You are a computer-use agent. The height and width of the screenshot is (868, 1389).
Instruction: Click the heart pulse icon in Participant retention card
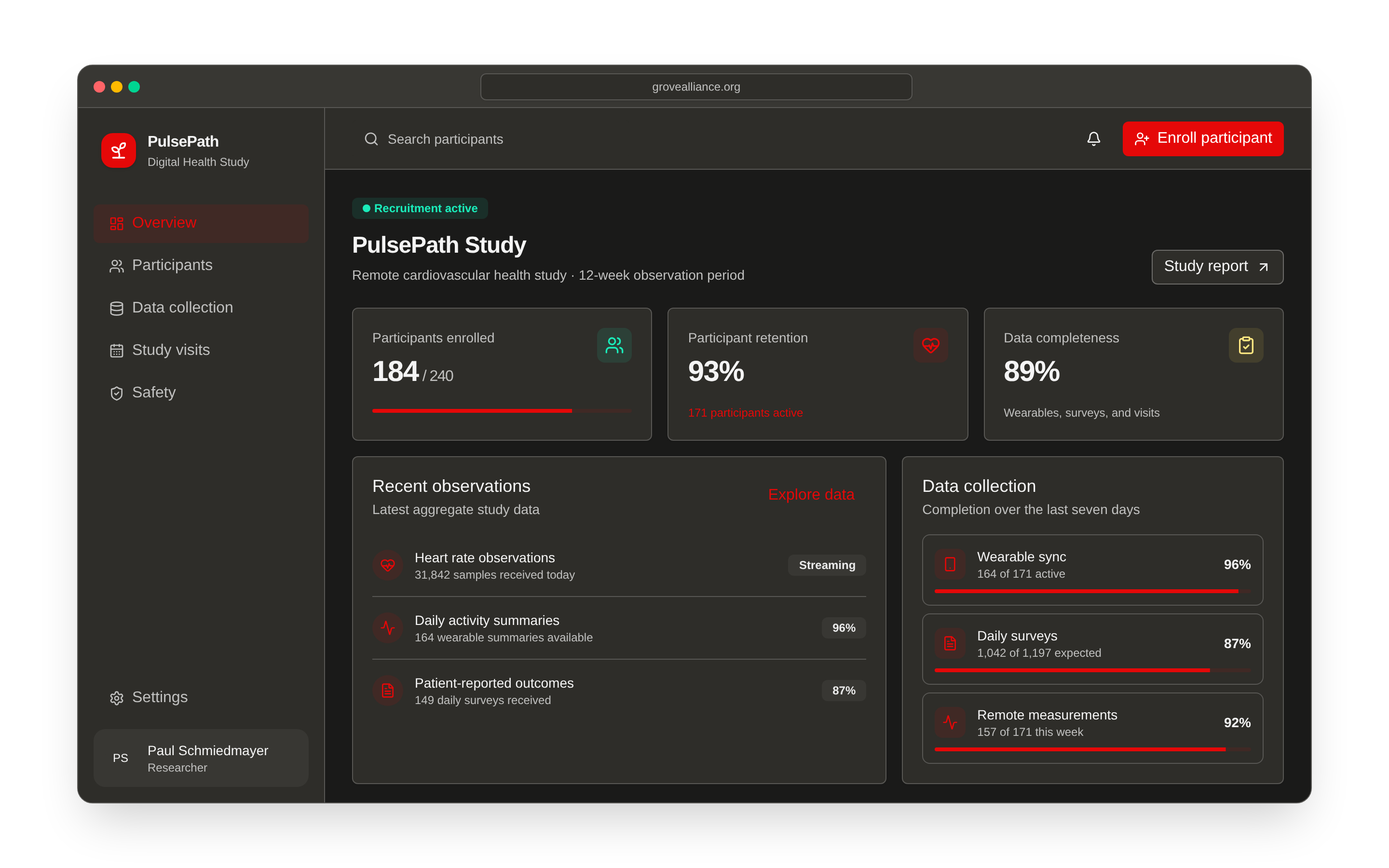click(x=930, y=345)
